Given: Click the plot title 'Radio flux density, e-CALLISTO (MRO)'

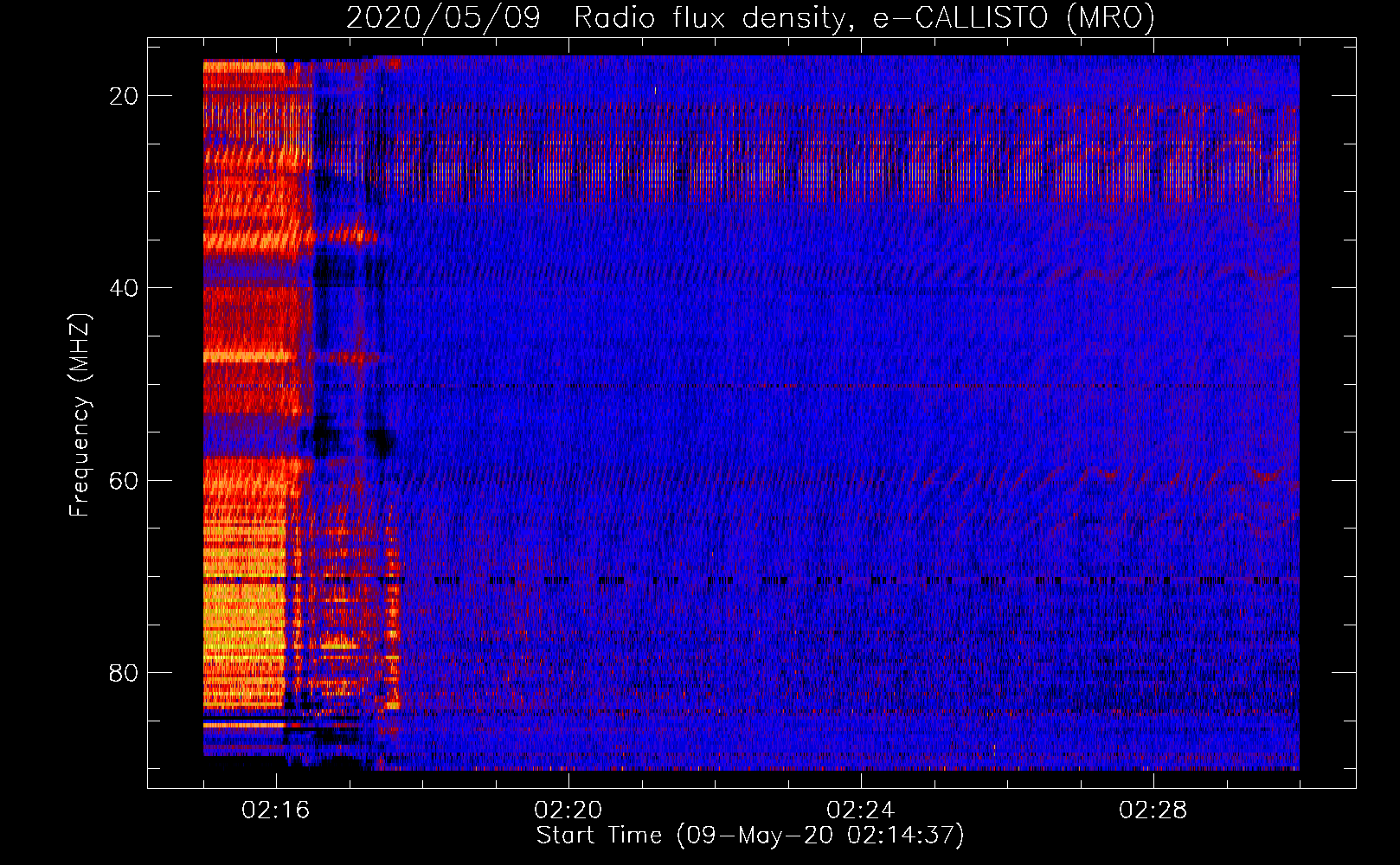Looking at the screenshot, I should coord(864,18).
